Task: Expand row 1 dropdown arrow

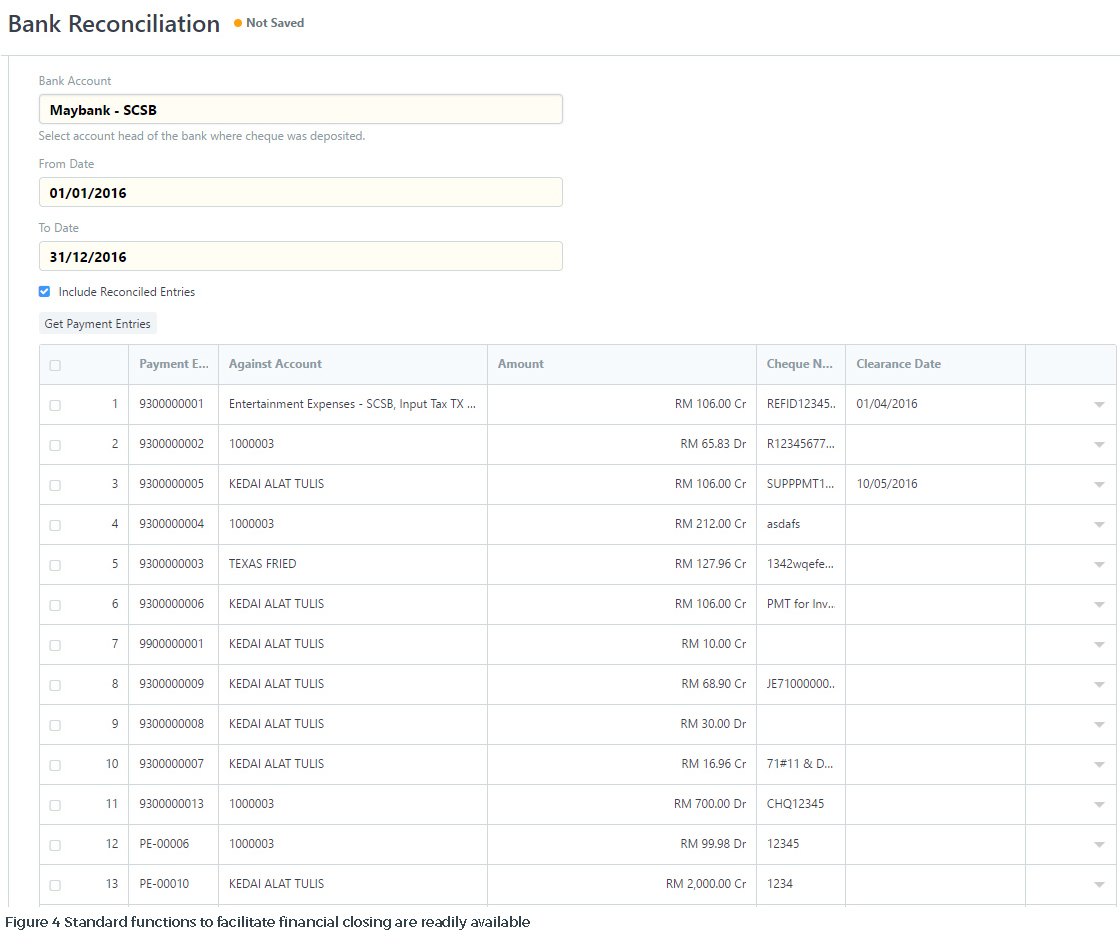Action: click(x=1098, y=405)
